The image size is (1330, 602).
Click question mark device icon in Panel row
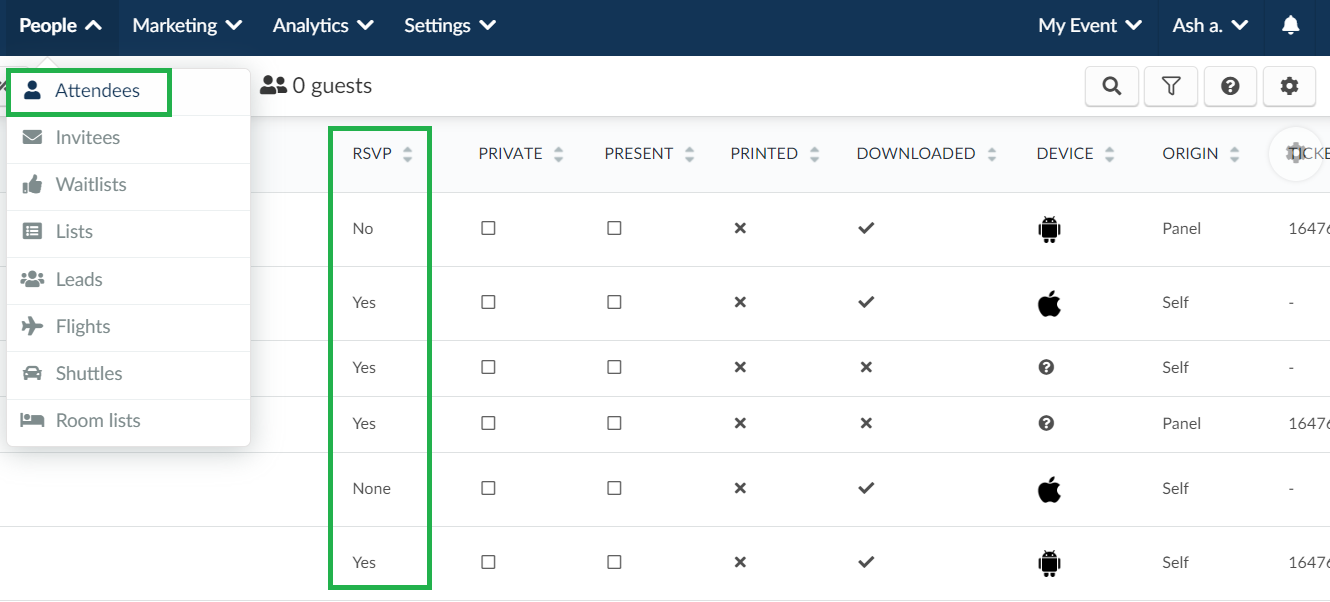pyautogui.click(x=1046, y=424)
